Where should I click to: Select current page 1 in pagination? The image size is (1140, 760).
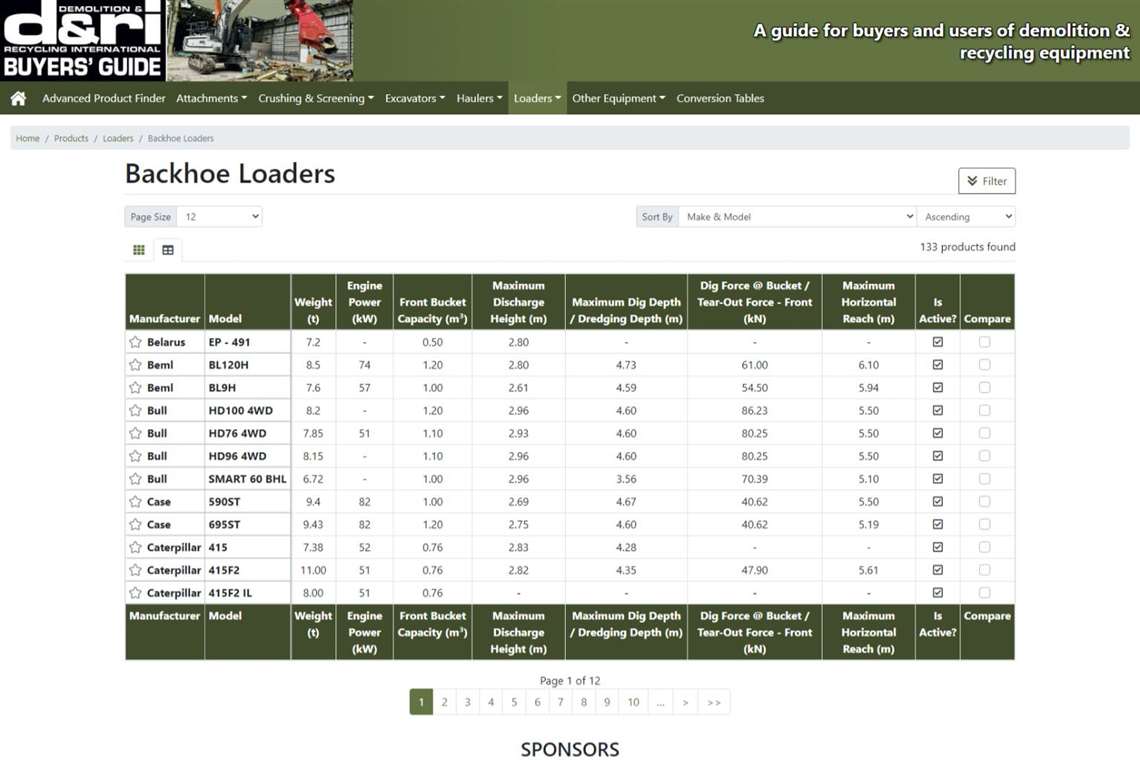click(x=421, y=702)
